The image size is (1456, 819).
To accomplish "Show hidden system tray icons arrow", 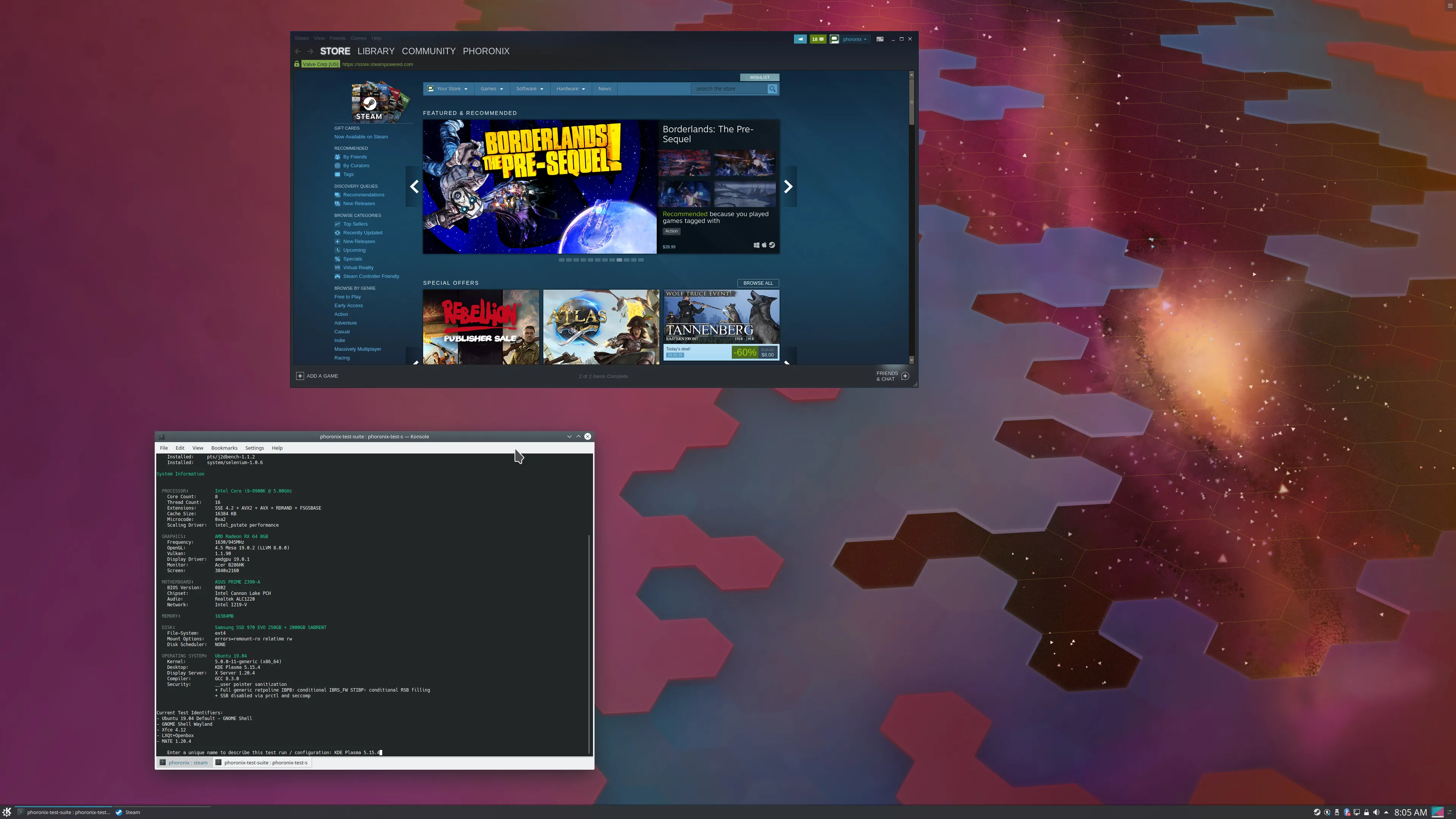I will tap(1386, 812).
